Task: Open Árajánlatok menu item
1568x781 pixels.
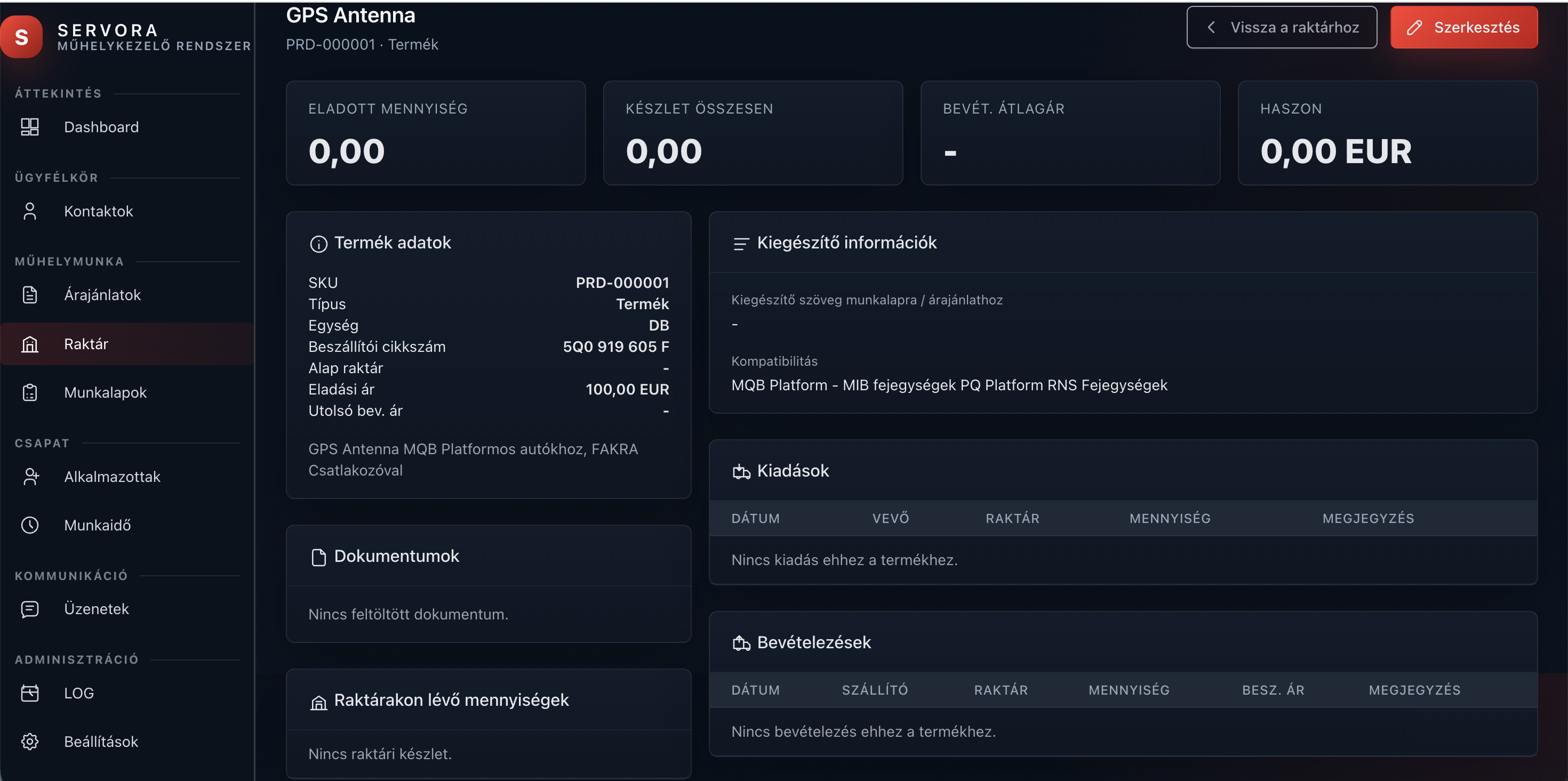Action: click(x=127, y=295)
